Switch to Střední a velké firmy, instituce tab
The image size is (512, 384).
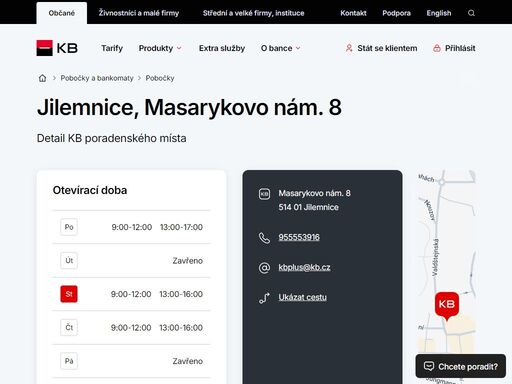click(253, 13)
